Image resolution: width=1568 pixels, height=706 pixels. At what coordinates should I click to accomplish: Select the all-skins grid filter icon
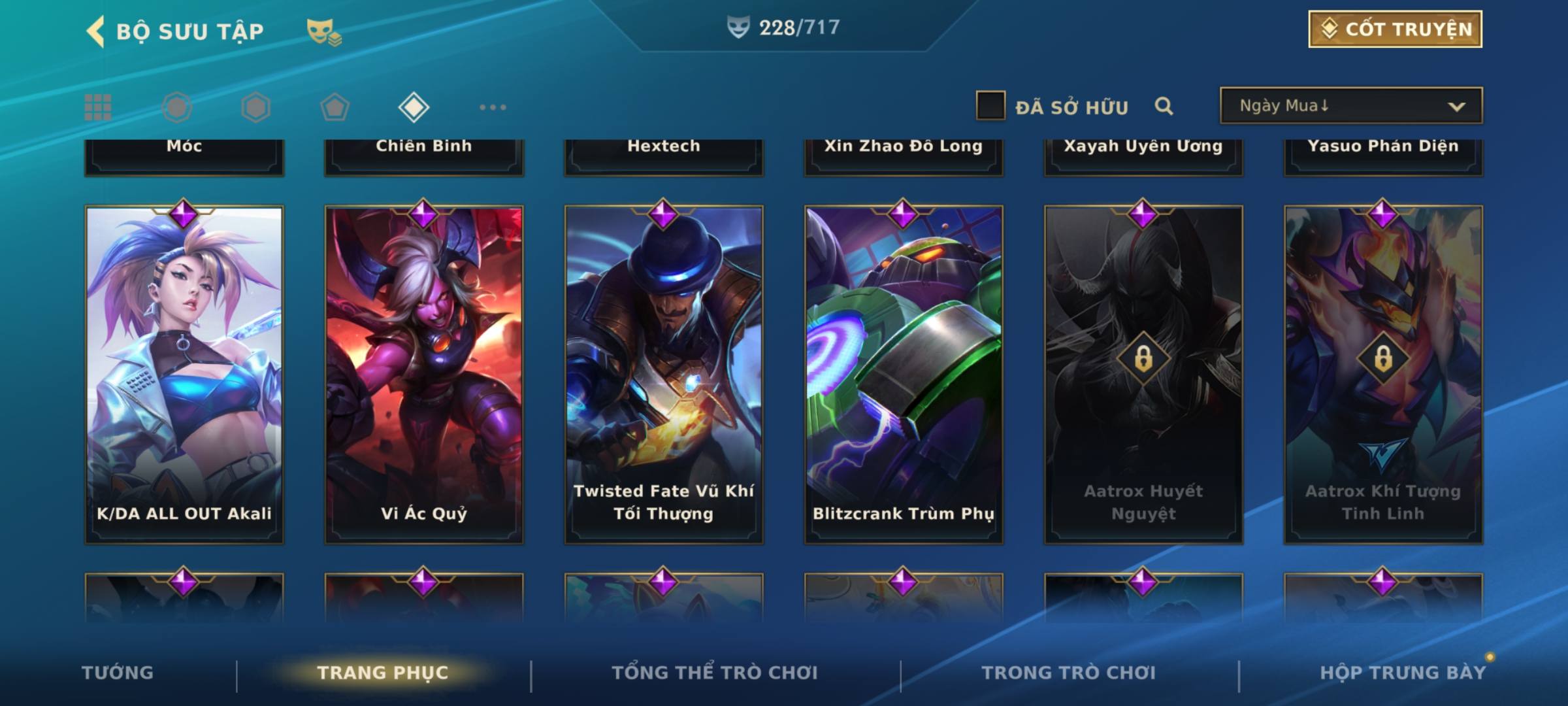(98, 107)
